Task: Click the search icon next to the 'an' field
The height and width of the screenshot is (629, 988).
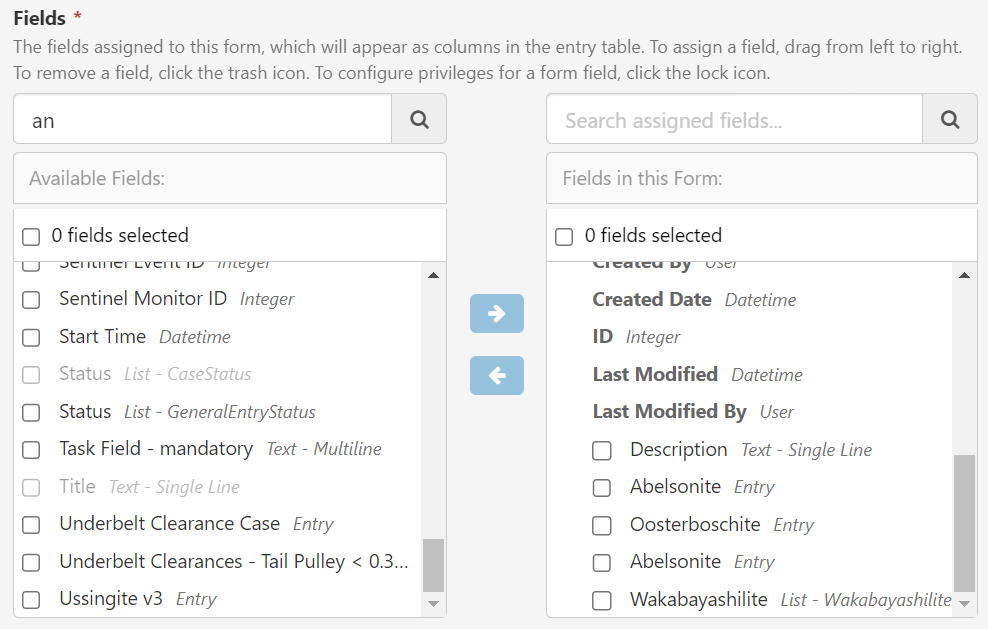Action: pyautogui.click(x=418, y=118)
